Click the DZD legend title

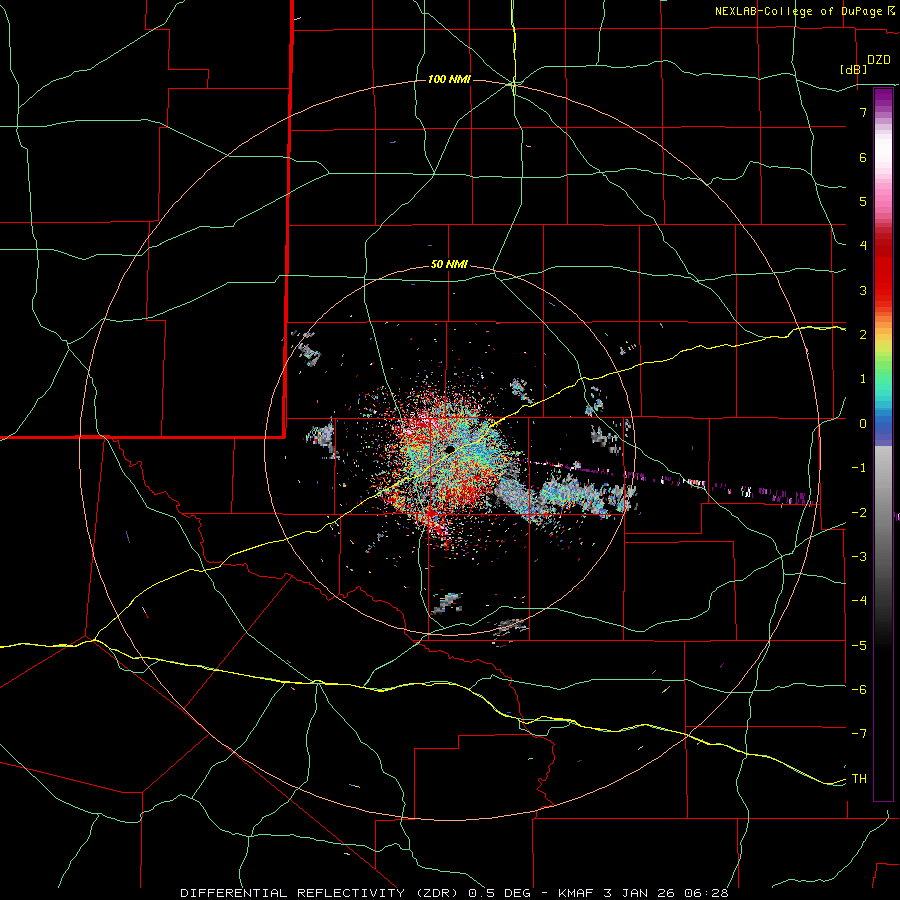click(879, 60)
